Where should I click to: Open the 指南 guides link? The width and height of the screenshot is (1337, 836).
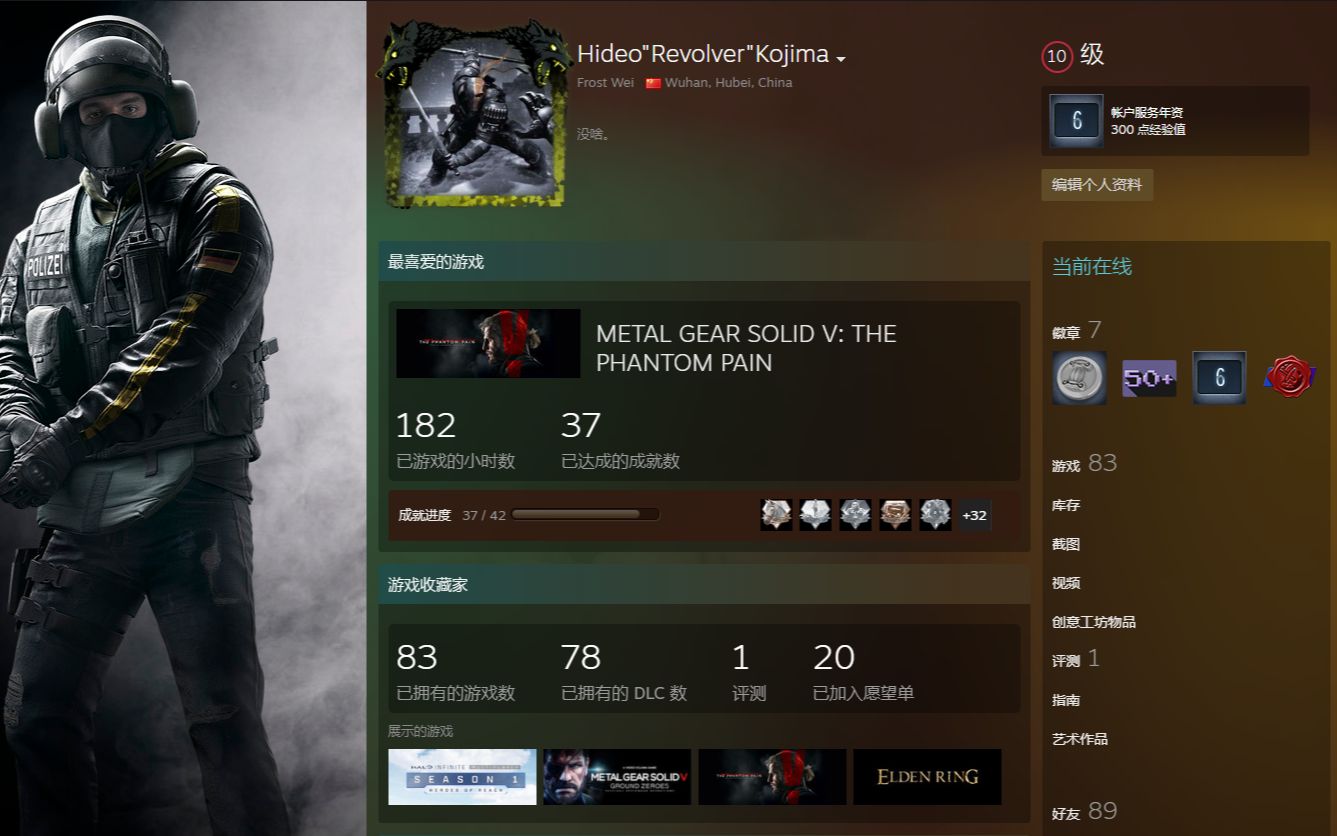pyautogui.click(x=1066, y=700)
